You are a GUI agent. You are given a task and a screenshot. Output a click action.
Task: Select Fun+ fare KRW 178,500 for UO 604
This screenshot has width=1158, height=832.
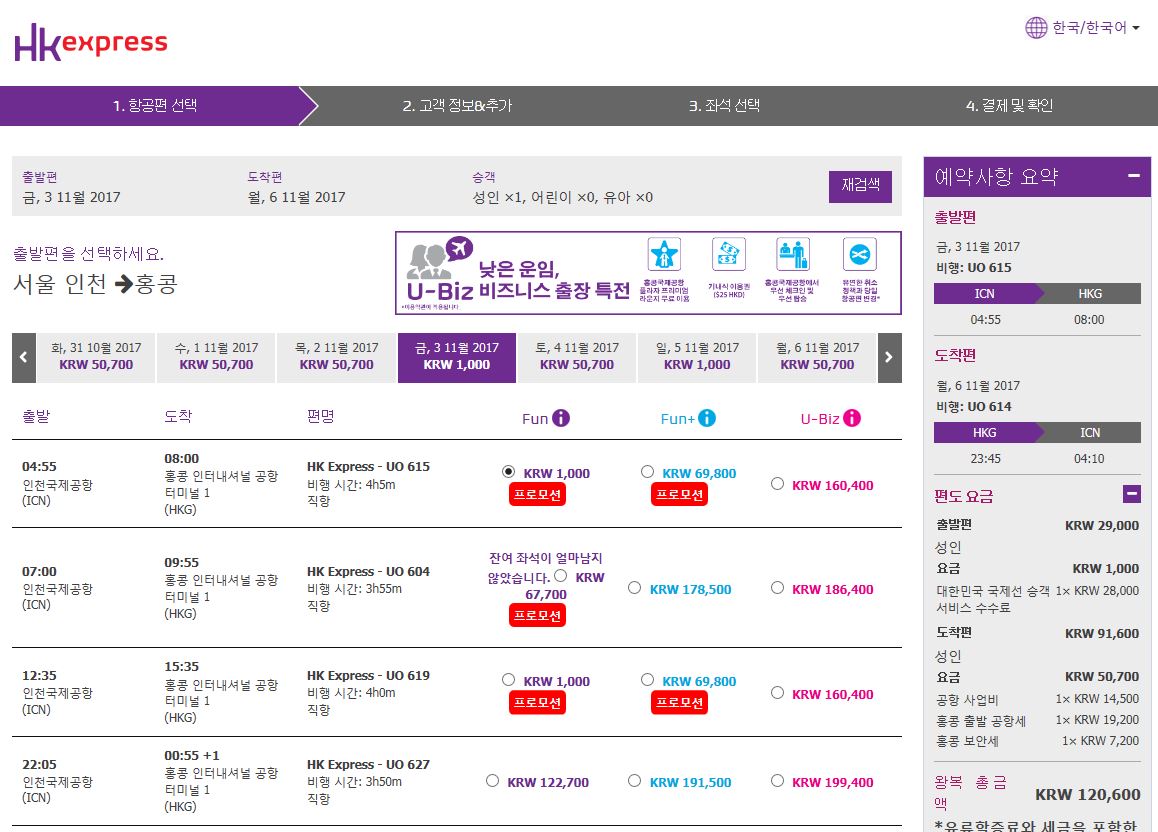(x=634, y=588)
